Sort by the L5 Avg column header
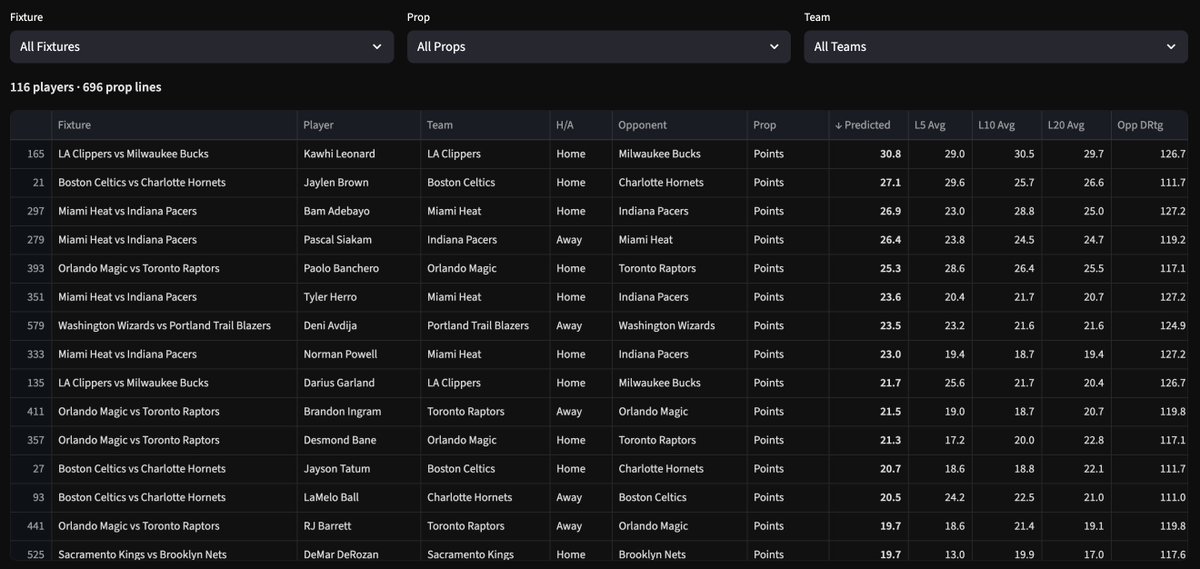1200x569 pixels. [x=939, y=125]
